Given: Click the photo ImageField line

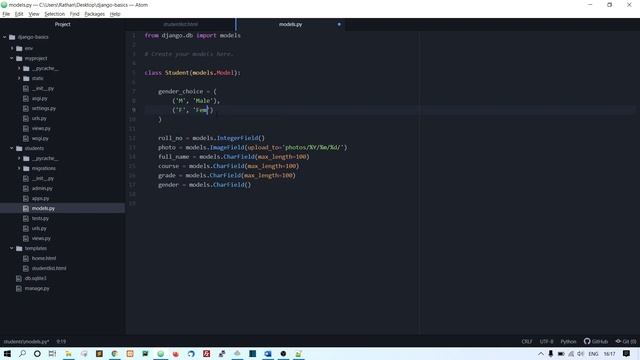Looking at the screenshot, I should coord(253,147).
